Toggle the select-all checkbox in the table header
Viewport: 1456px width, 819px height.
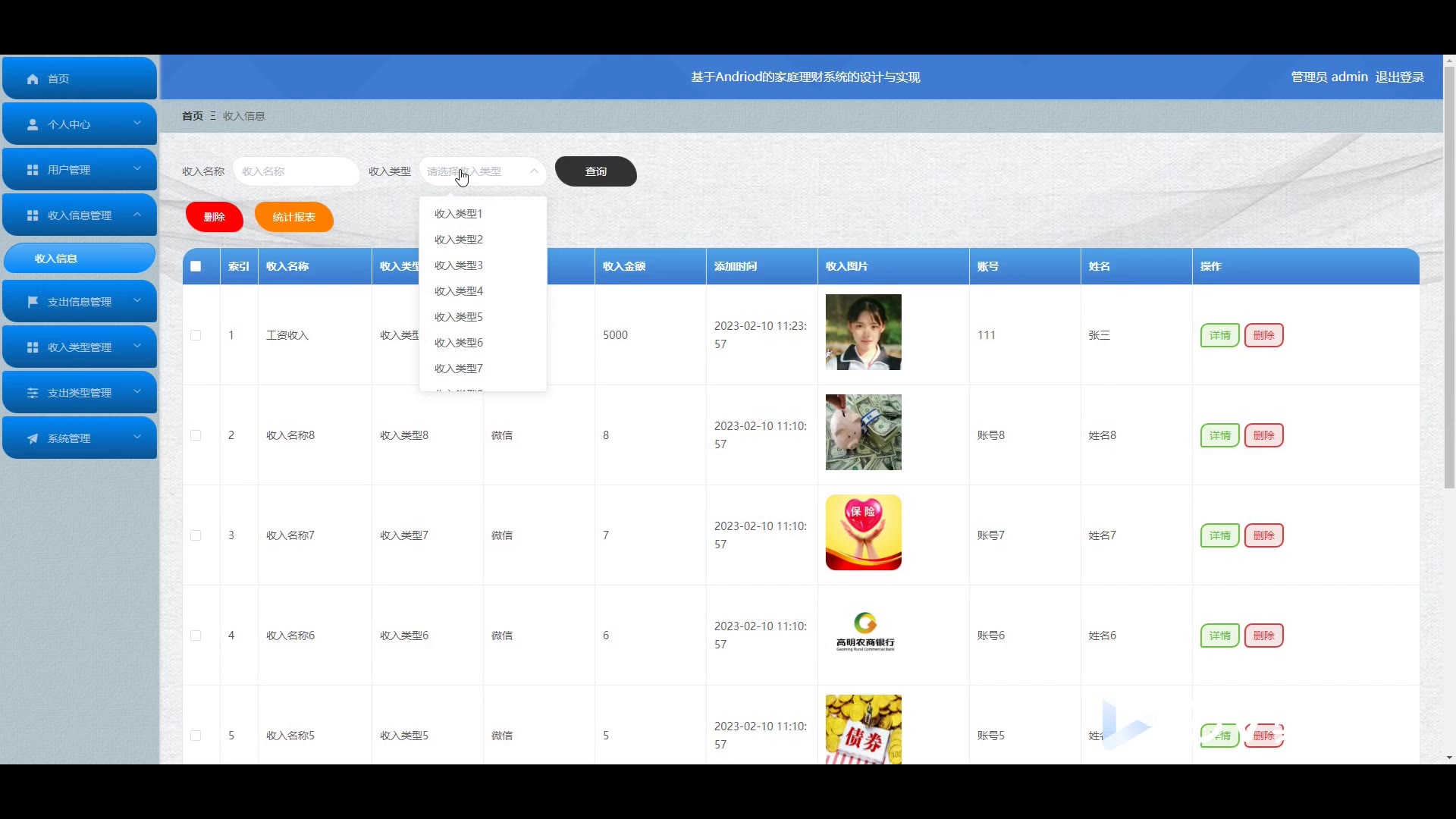[x=196, y=266]
